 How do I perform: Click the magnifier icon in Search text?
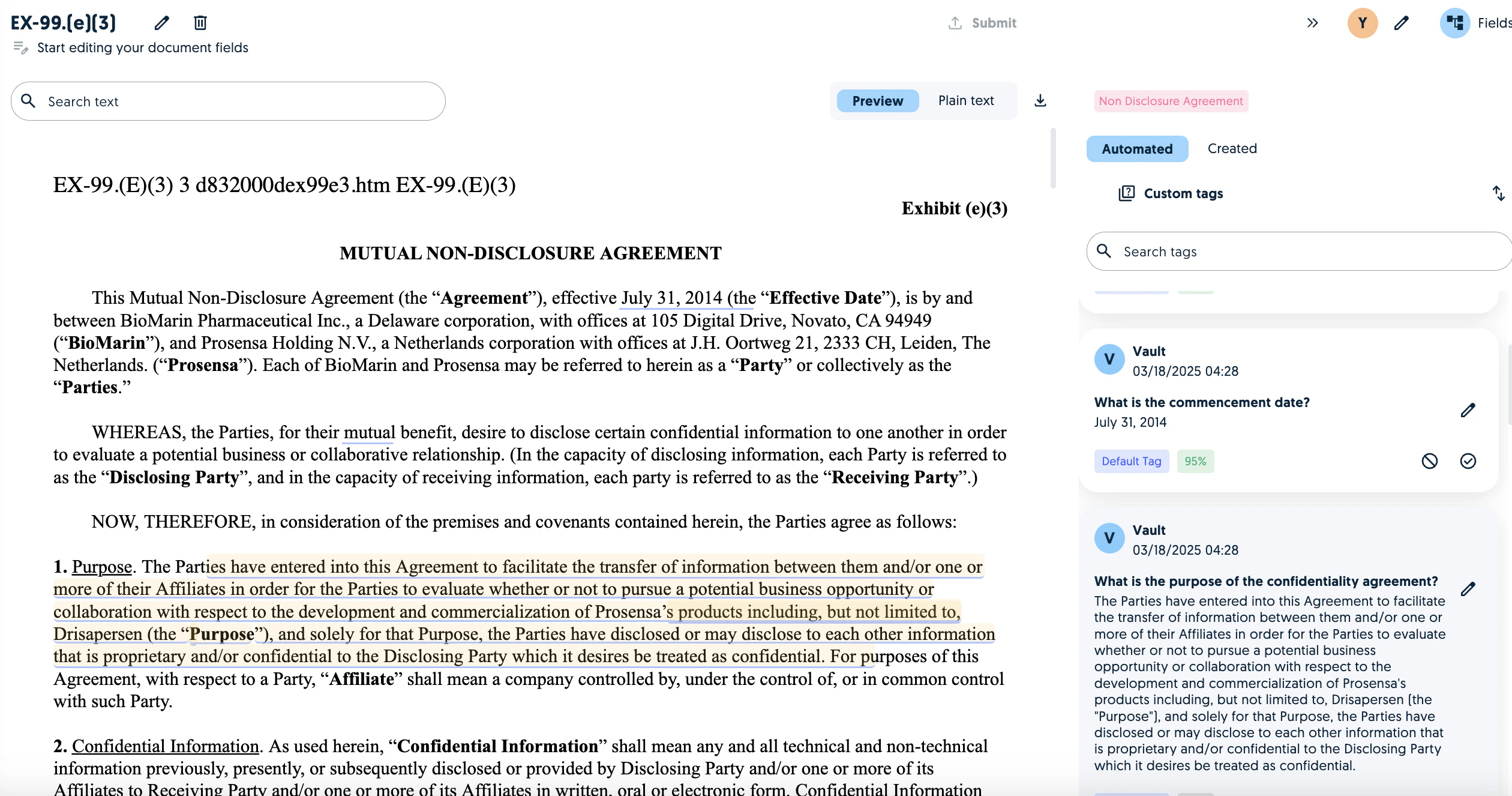point(28,100)
